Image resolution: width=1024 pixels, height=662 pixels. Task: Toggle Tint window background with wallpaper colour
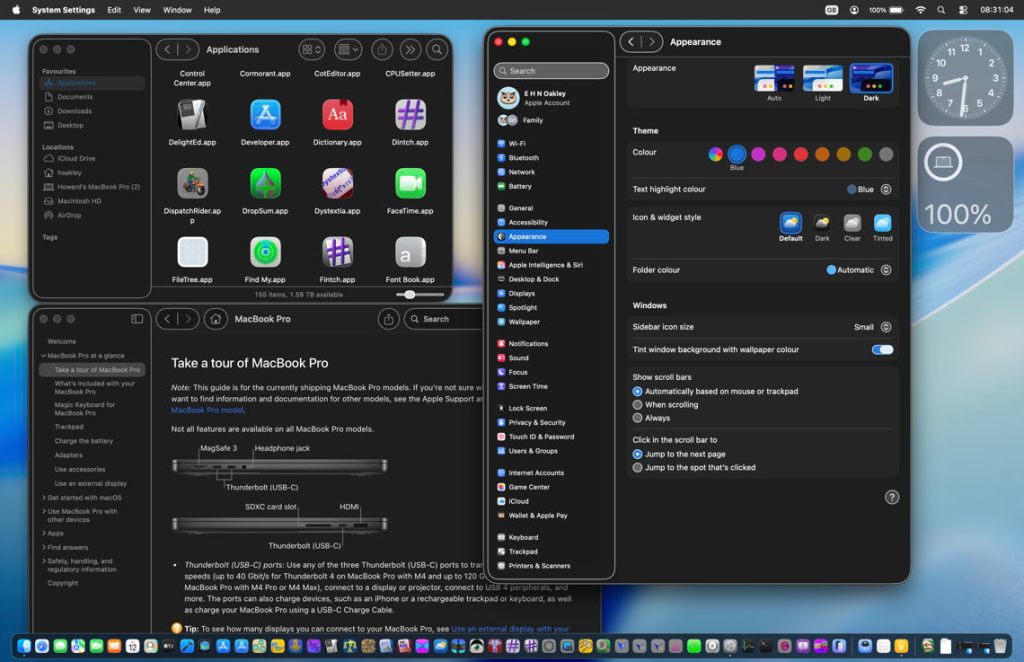(882, 350)
